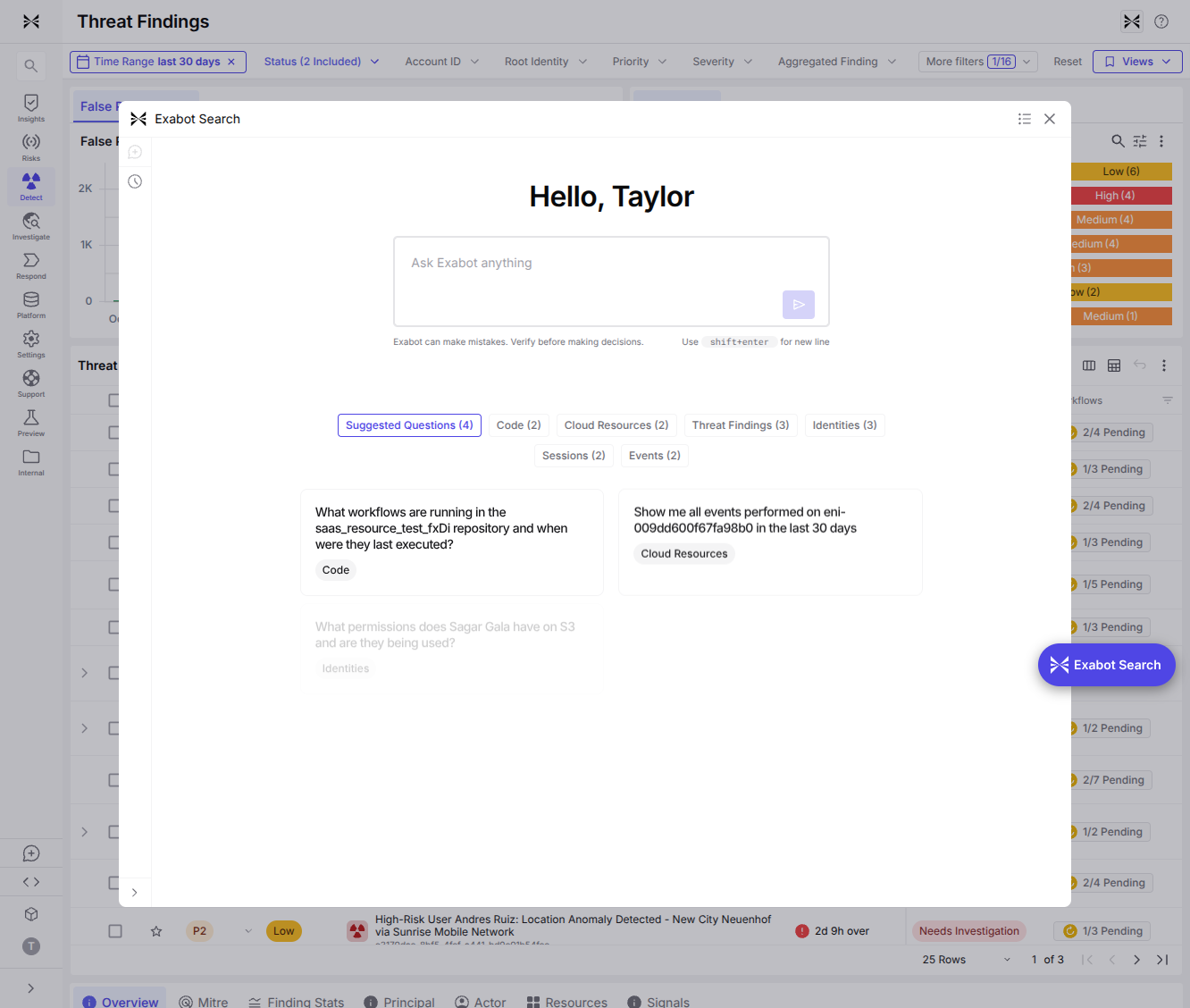Expand the Severity filter dropdown
1190x1008 pixels.
point(722,62)
